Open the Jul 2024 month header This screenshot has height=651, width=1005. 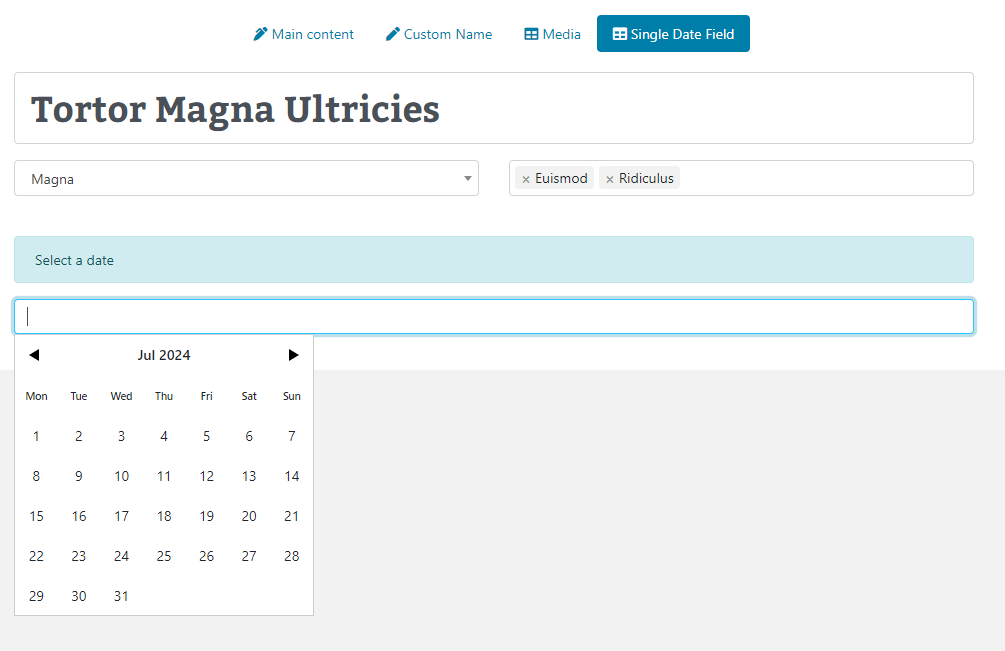tap(164, 354)
